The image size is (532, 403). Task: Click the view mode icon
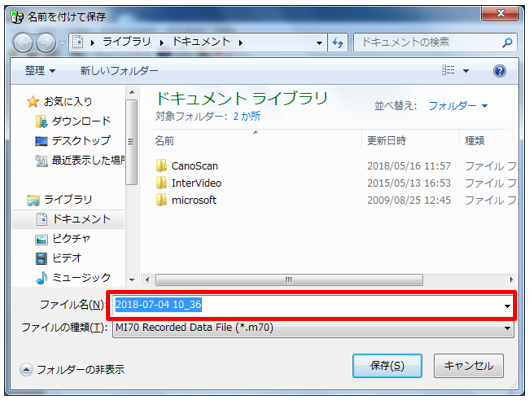(448, 70)
